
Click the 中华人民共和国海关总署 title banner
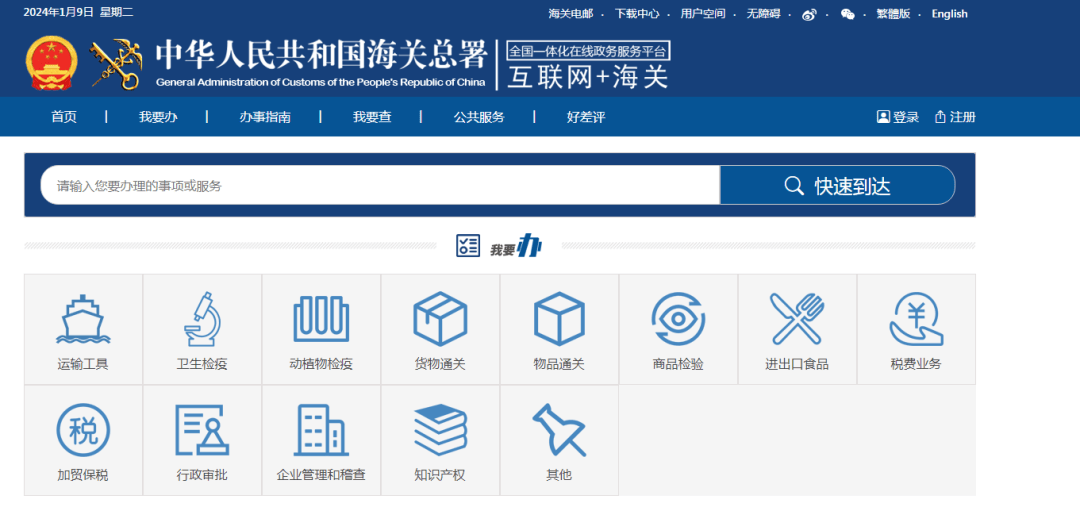click(322, 63)
